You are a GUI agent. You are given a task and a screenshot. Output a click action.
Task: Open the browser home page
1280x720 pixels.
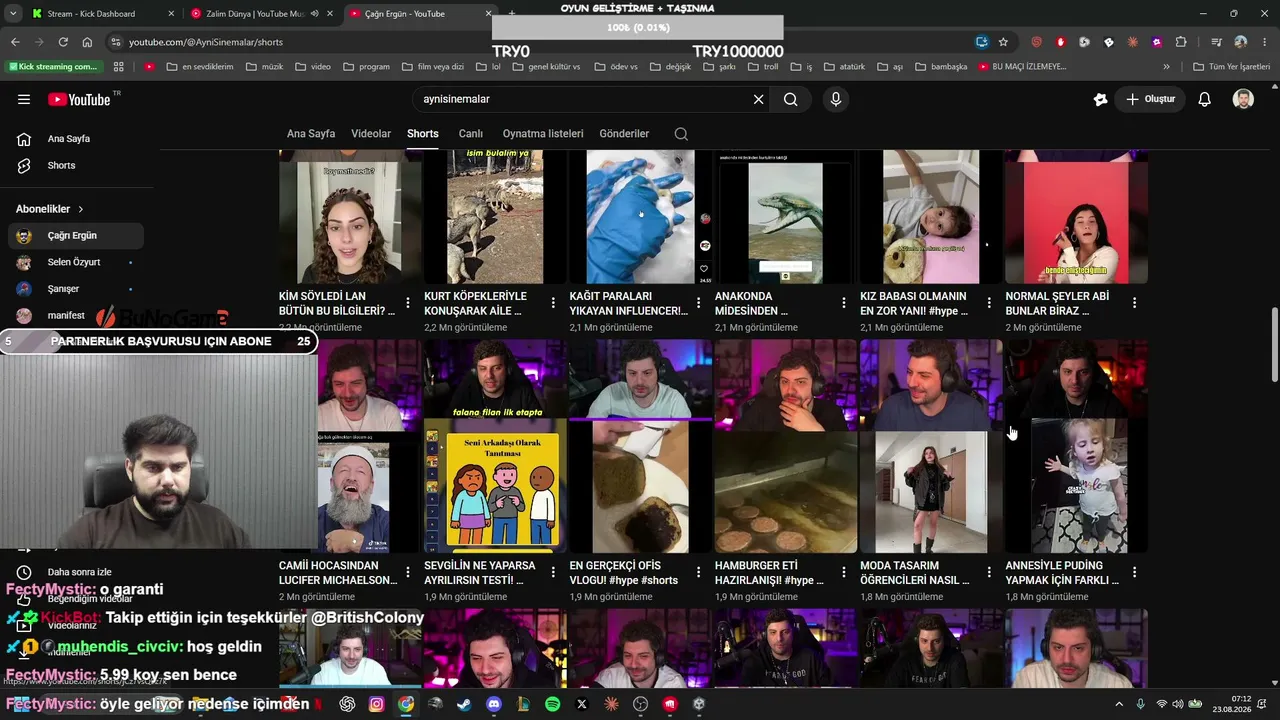(x=87, y=42)
